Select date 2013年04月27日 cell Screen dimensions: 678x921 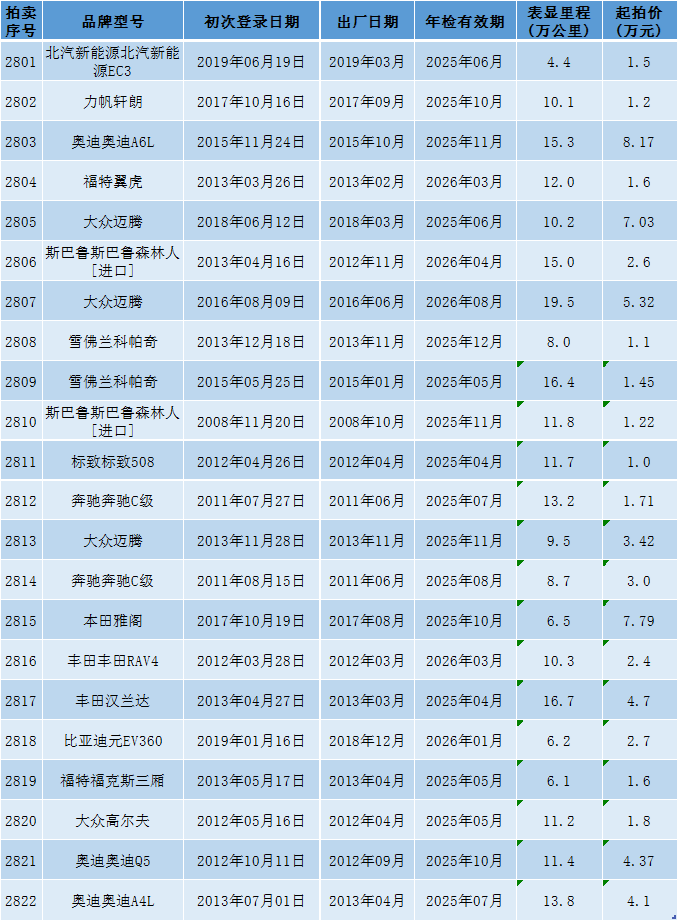click(x=251, y=701)
